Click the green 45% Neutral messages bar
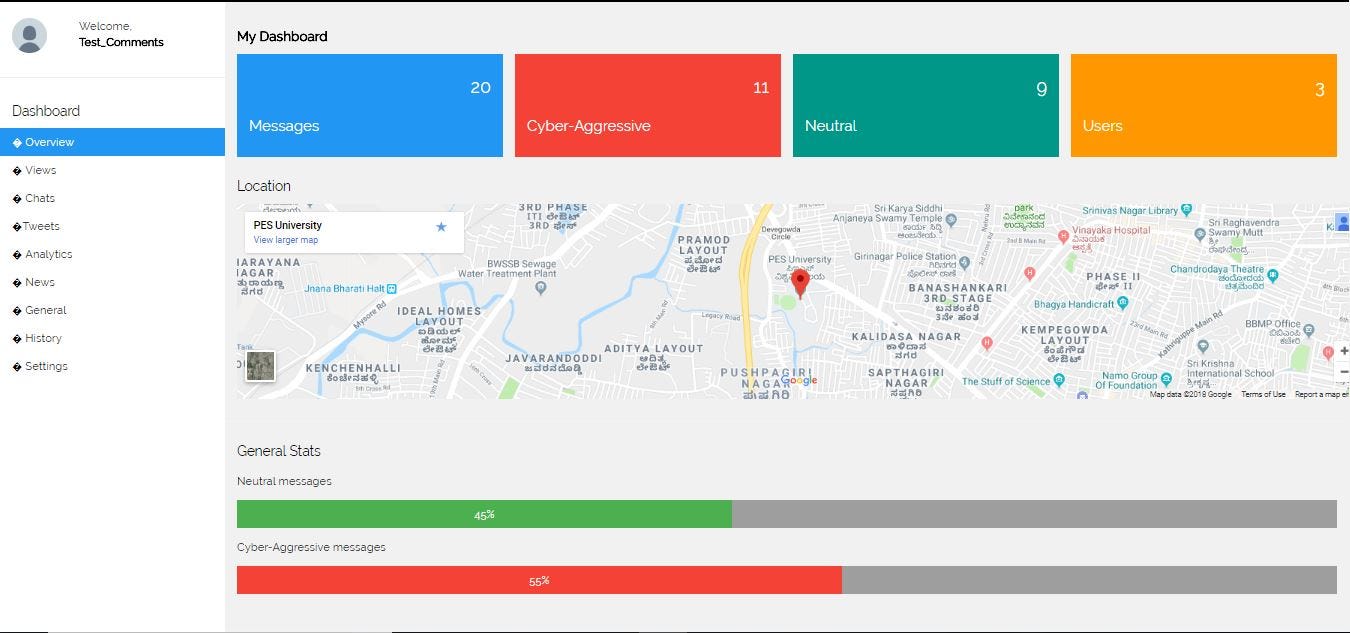The height and width of the screenshot is (633, 1350). pos(484,514)
